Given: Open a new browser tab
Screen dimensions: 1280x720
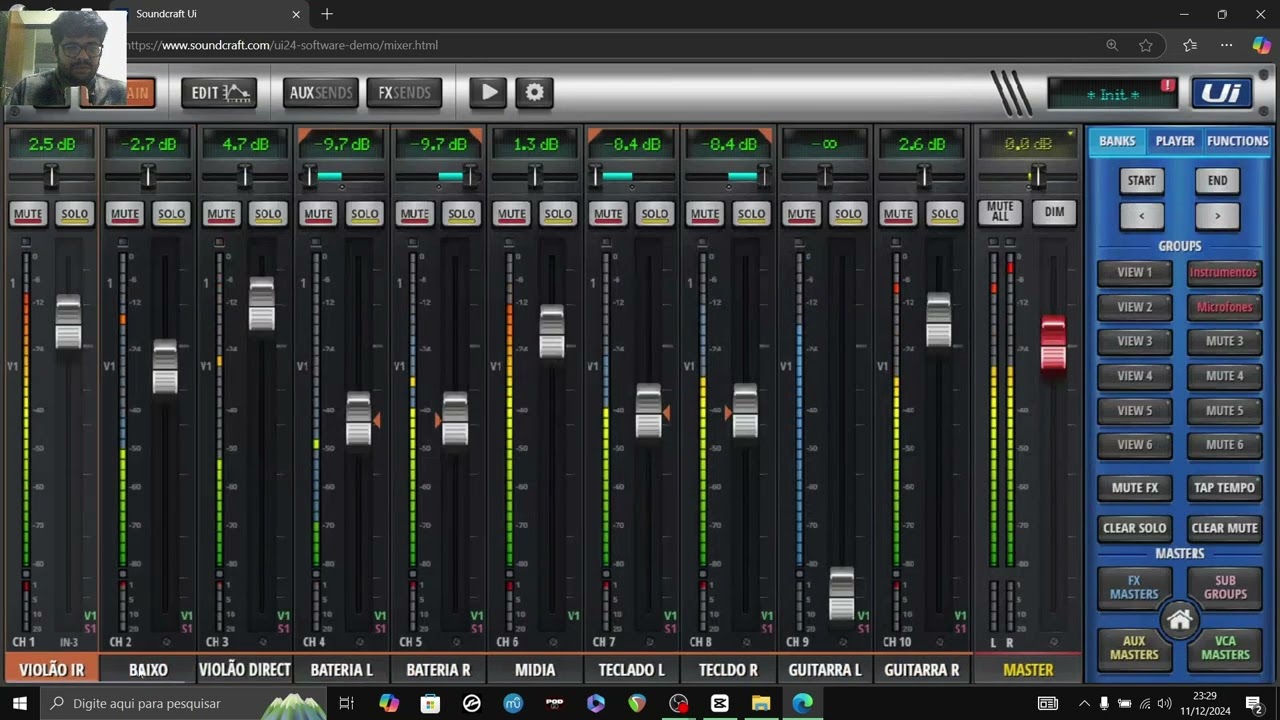Looking at the screenshot, I should click(327, 14).
